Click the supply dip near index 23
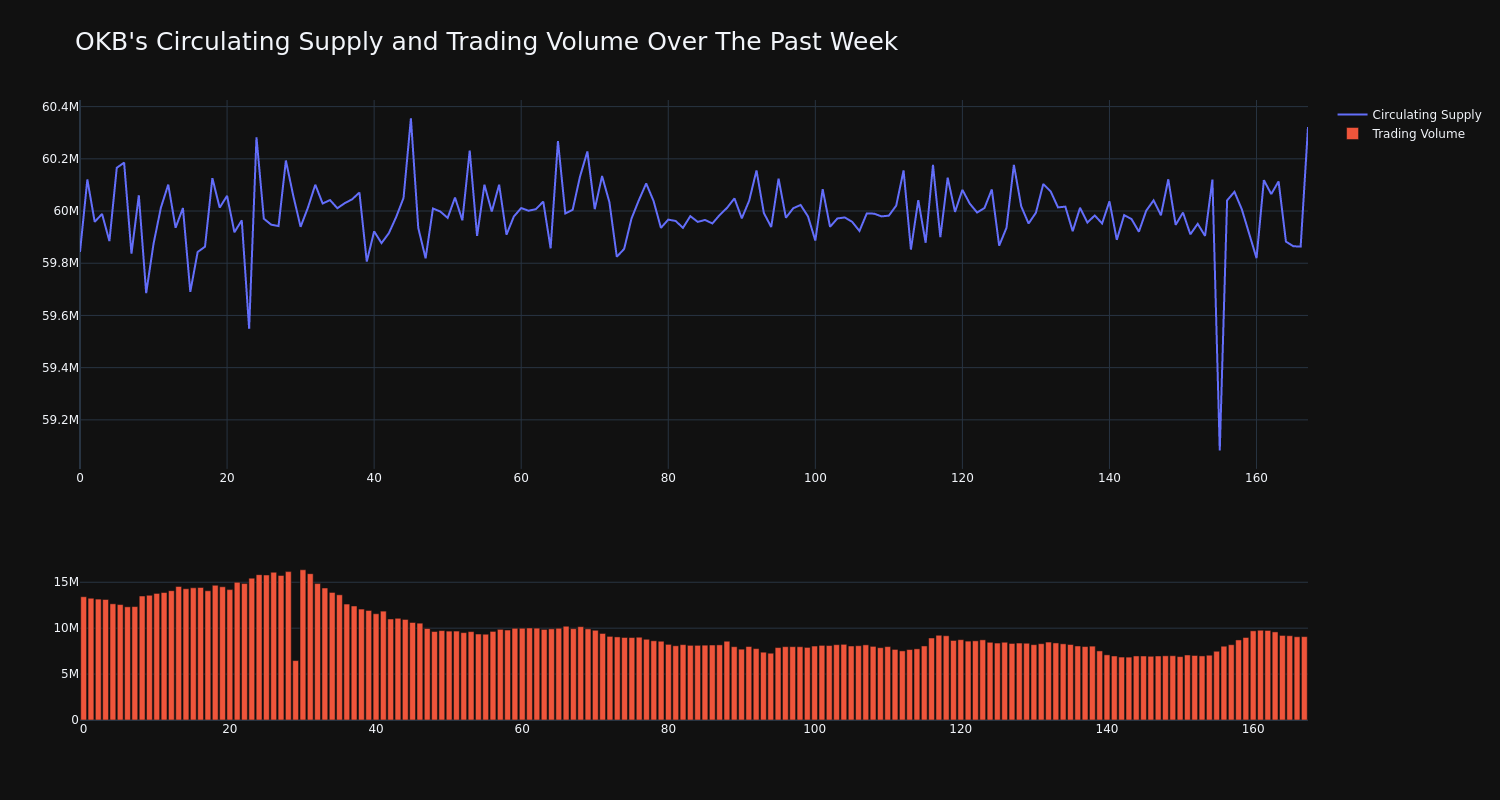This screenshot has height=800, width=1500. [249, 327]
